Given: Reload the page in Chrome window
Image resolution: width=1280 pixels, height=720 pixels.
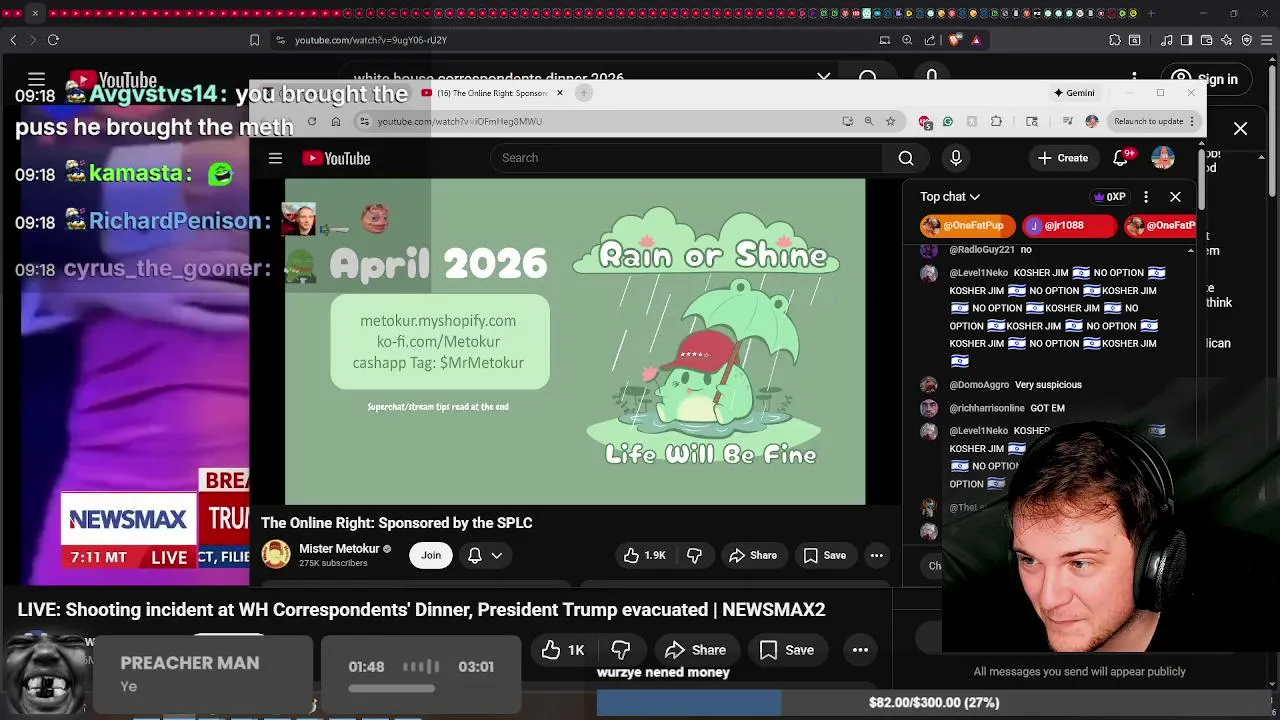Looking at the screenshot, I should pos(312,121).
